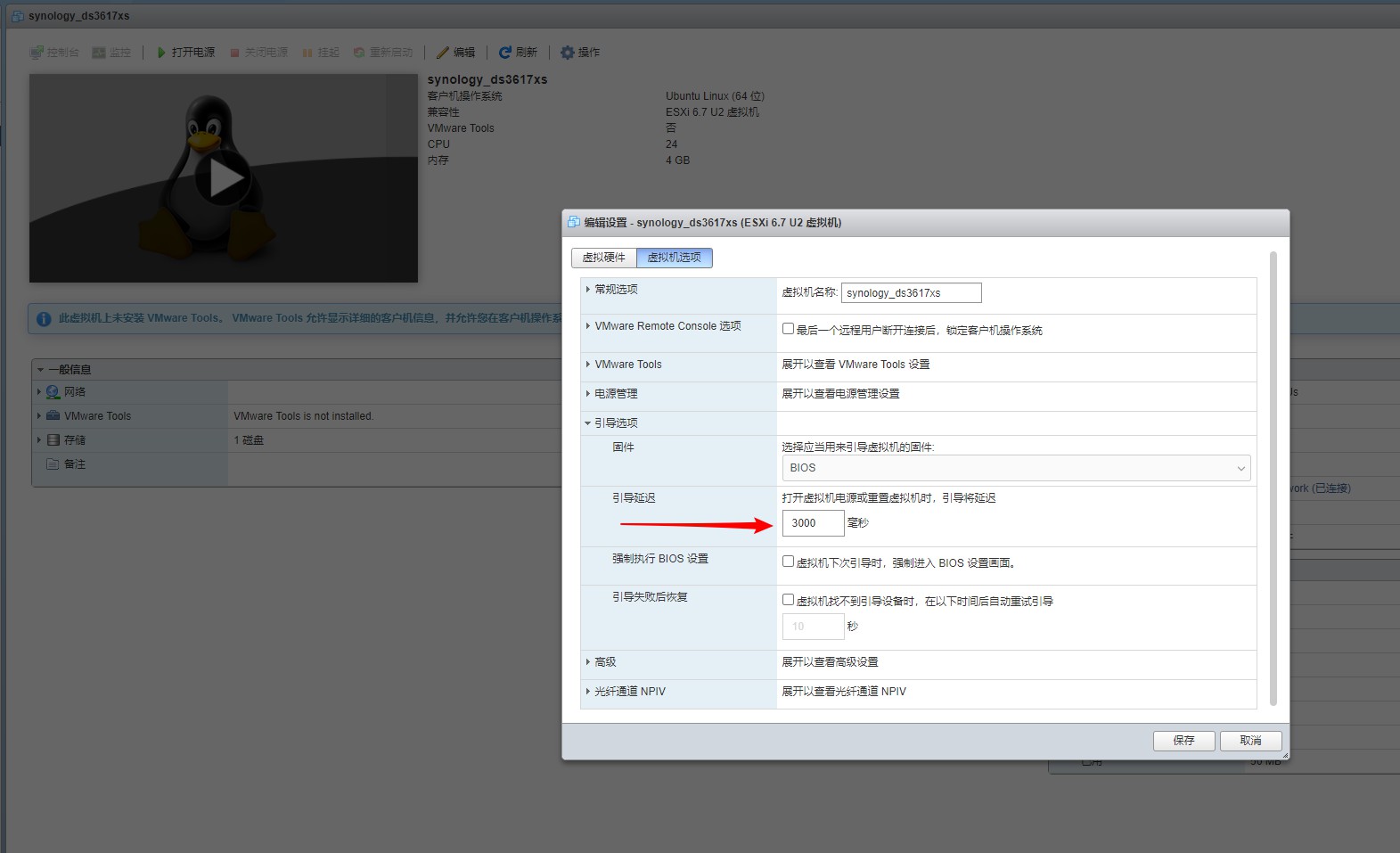
Task: Enable boot retry after failure checkbox
Action: (x=788, y=600)
